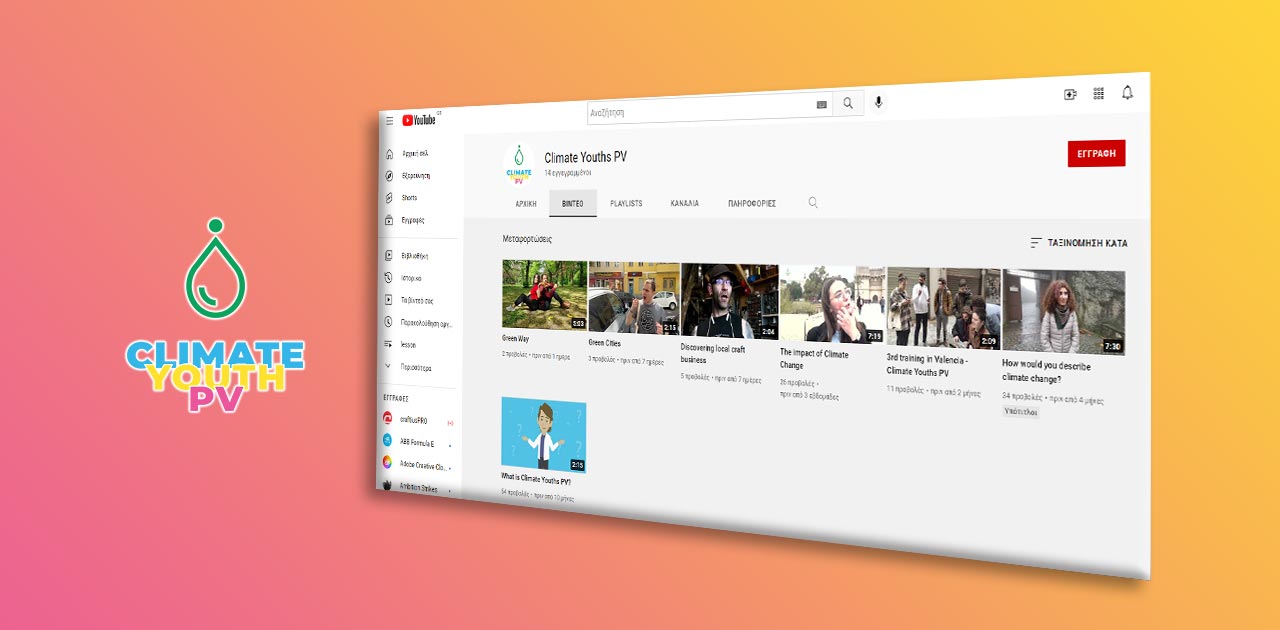Open Watch later in the sidebar
The width and height of the screenshot is (1280, 630).
(420, 323)
